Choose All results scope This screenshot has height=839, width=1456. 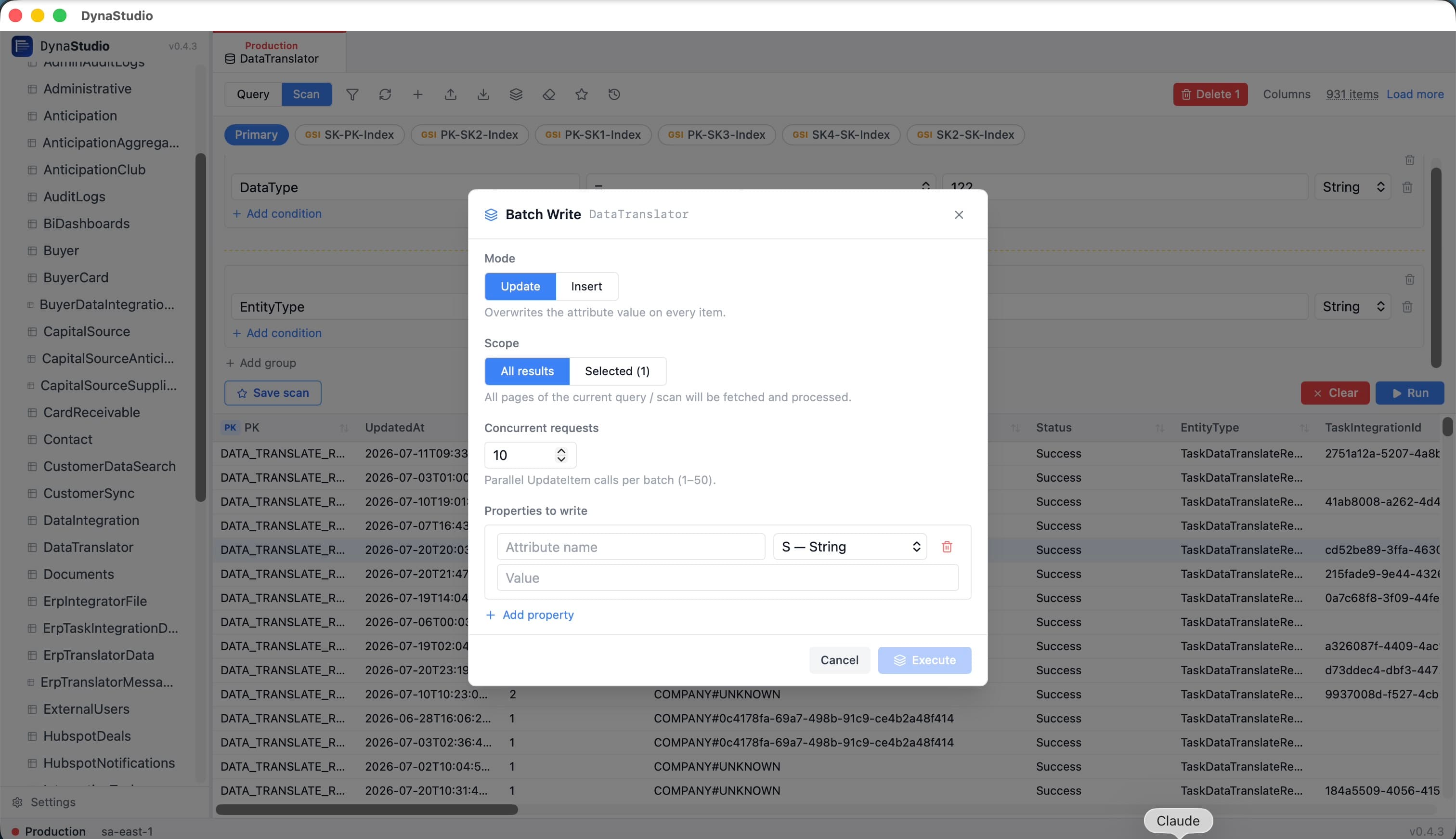pyautogui.click(x=527, y=371)
